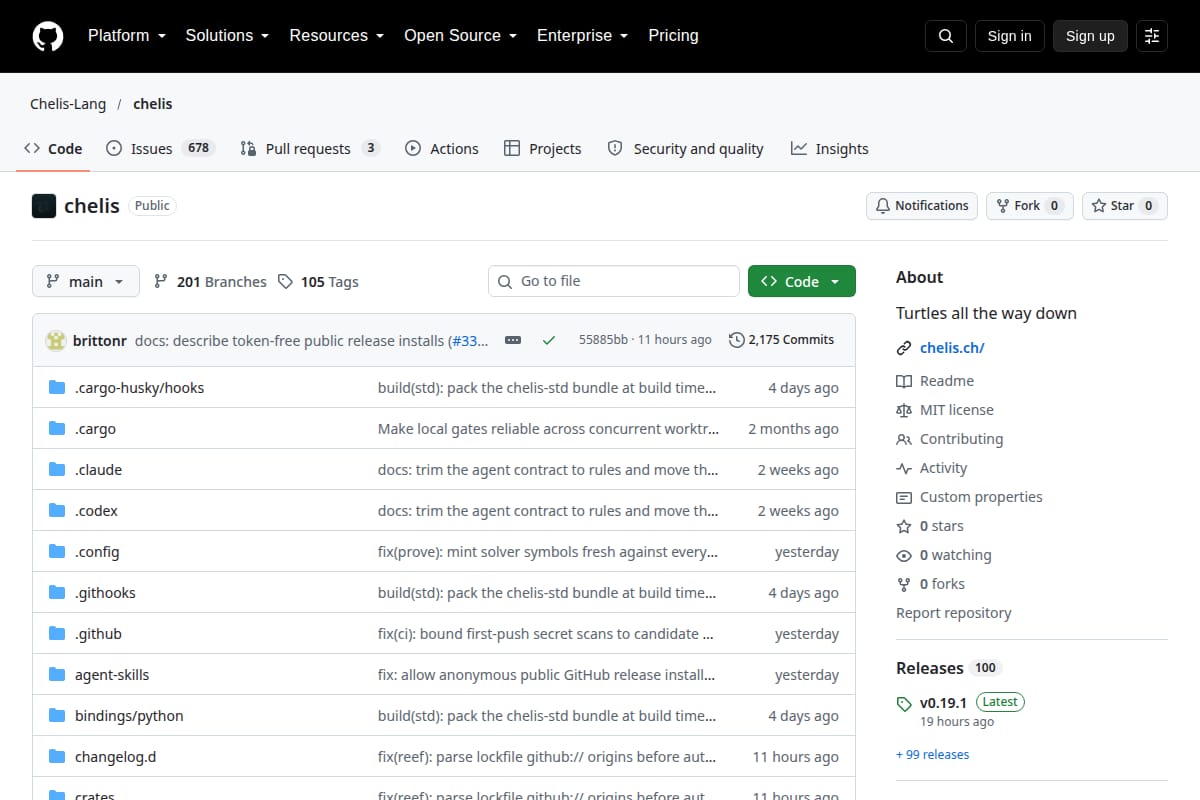Viewport: 1200px width, 800px height.
Task: Click the v0.19.1 release tag icon
Action: 904,703
